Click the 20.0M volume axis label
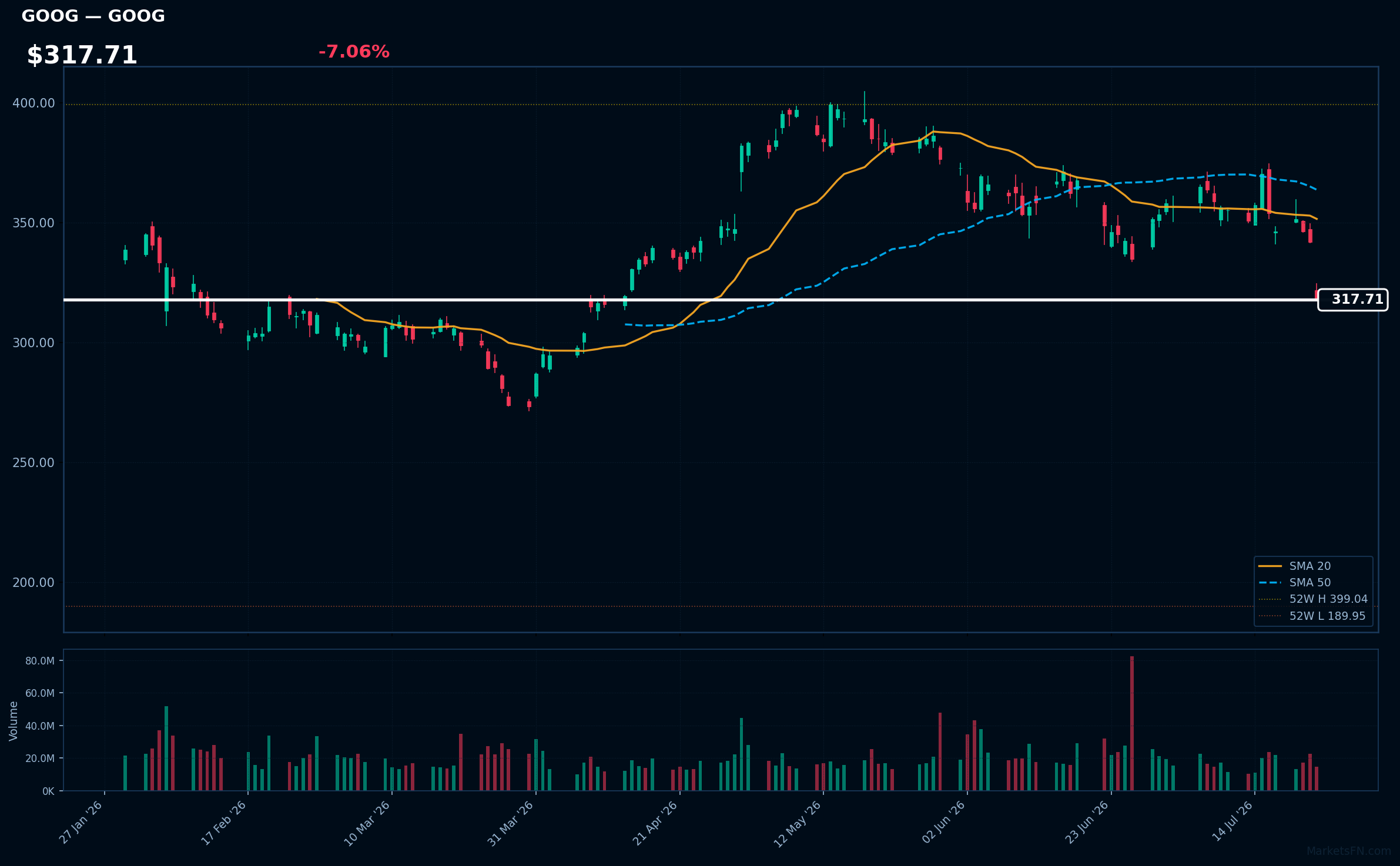The width and height of the screenshot is (1400, 866). click(40, 758)
